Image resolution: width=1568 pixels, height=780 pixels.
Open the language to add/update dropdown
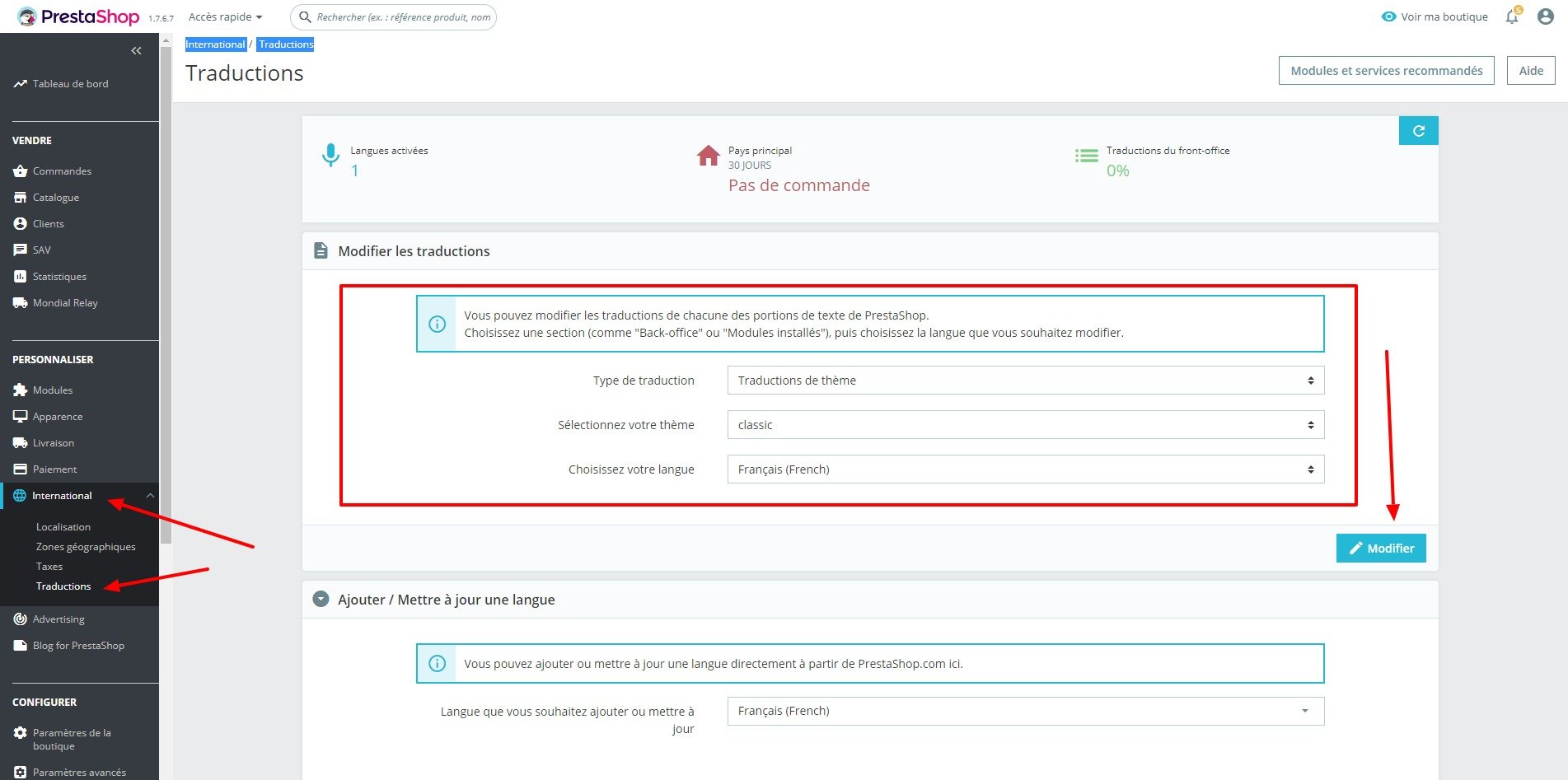1026,711
